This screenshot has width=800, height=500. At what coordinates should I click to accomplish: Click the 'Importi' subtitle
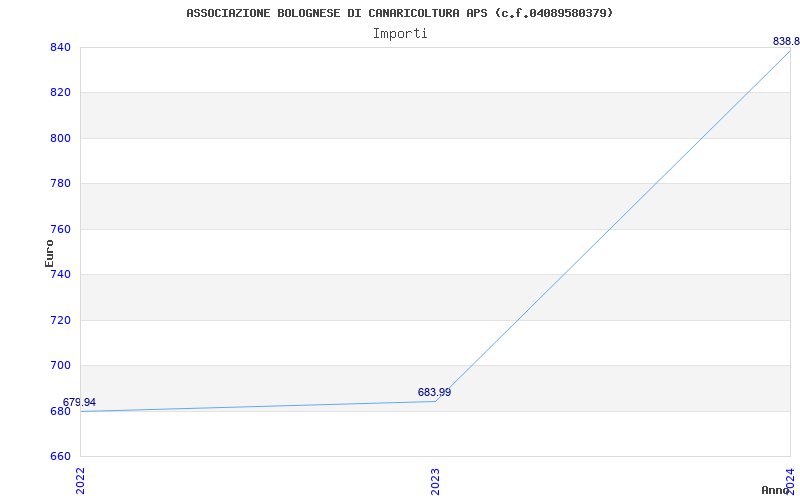tap(400, 34)
